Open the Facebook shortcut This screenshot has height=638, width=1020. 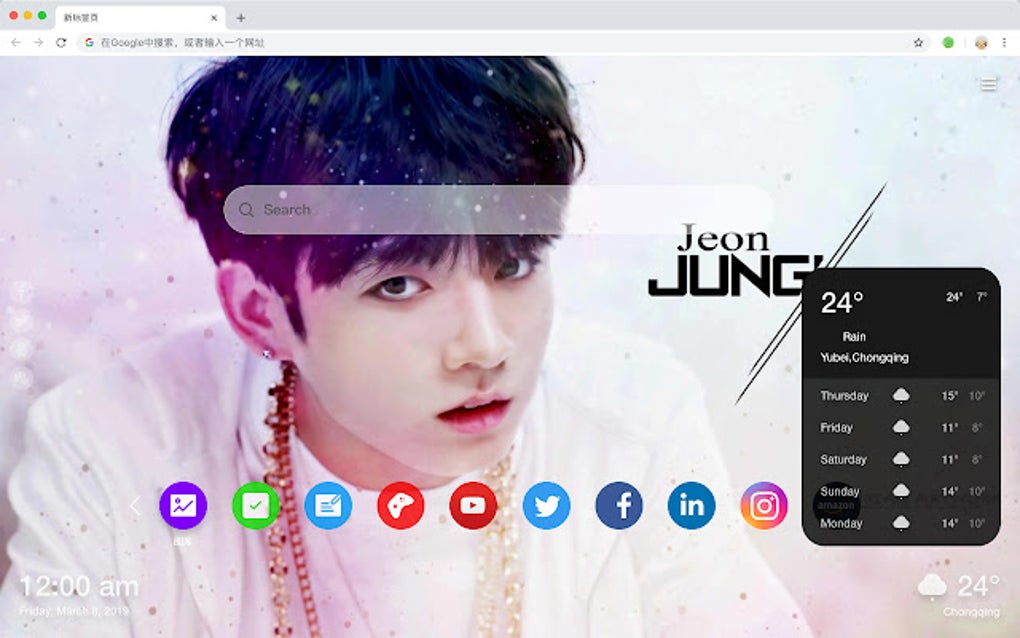(618, 506)
